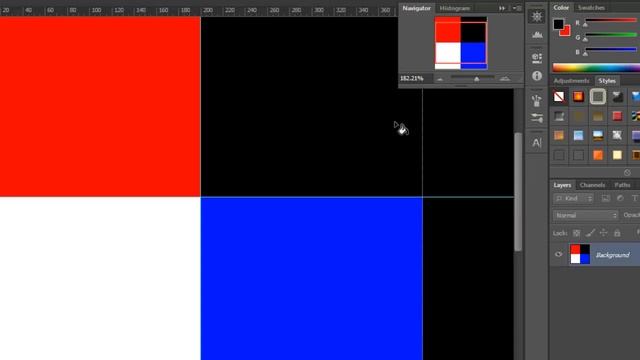Click the Clear Style icon below styles grid
The image size is (640, 360).
627,173
